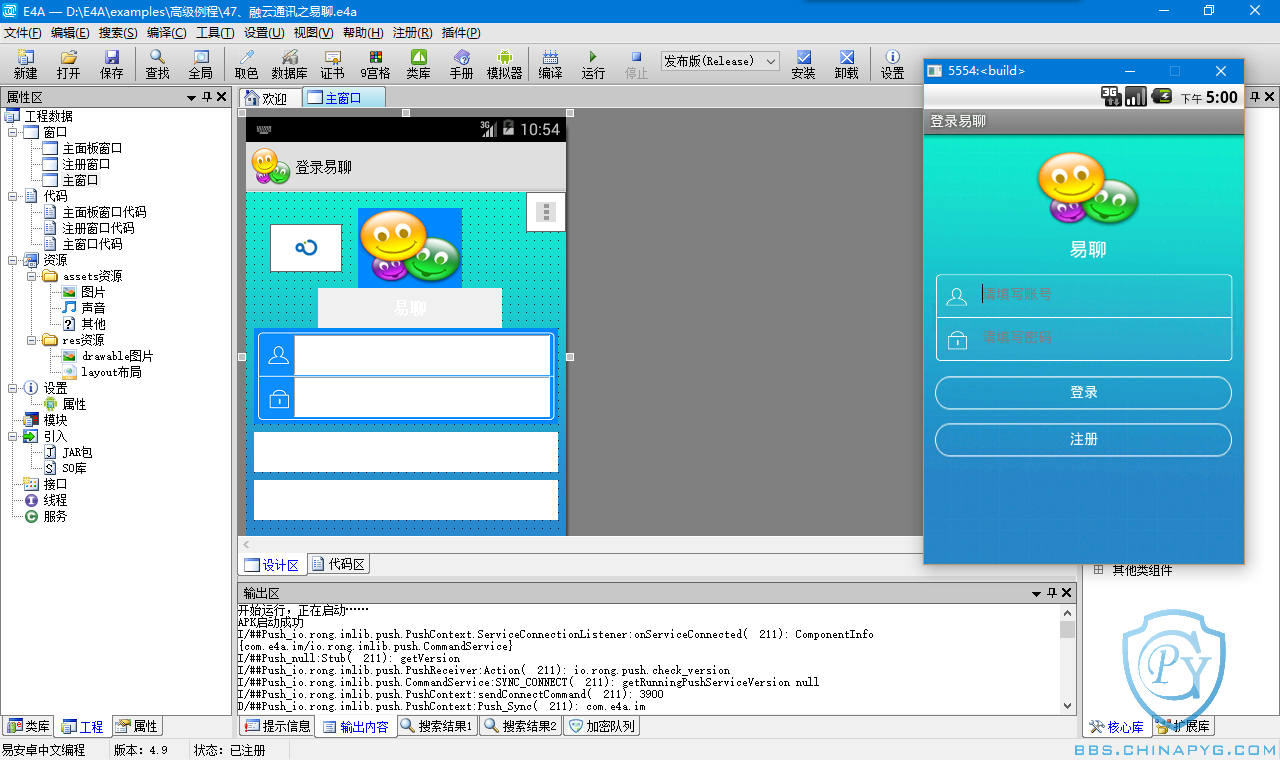Open the 插件(P) menu

pyautogui.click(x=461, y=33)
